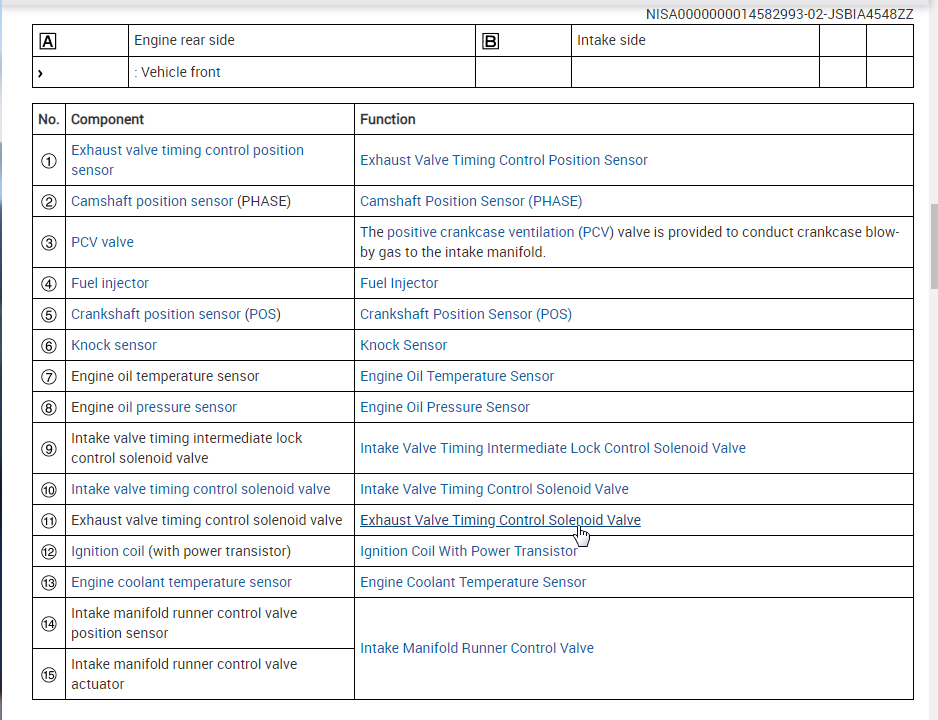Click circled number 11 in table
The image size is (938, 720).
coord(48,521)
